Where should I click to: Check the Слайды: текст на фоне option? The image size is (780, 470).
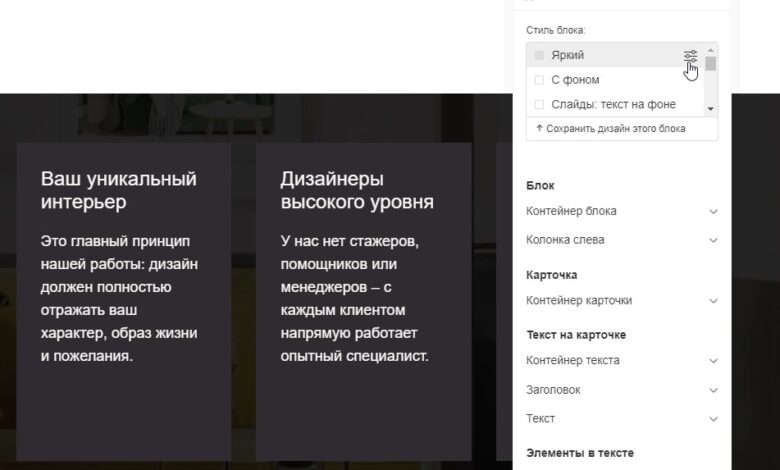[x=540, y=104]
